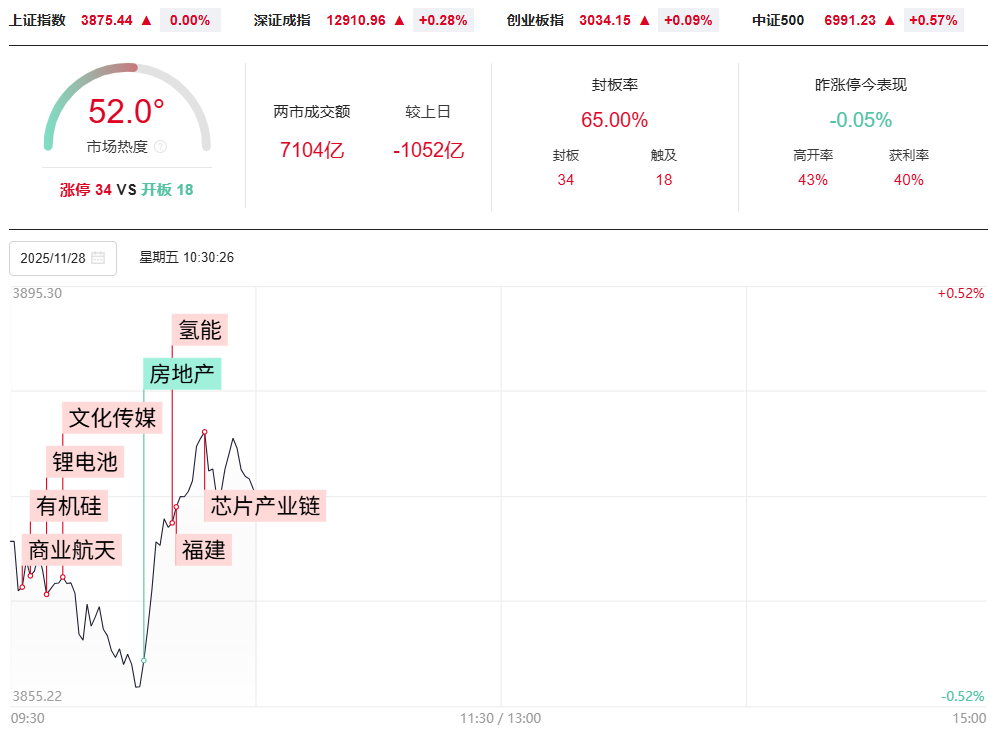This screenshot has height=739, width=994.
Task: Click the 两市成交额 7104亿 value
Action: coord(312,150)
